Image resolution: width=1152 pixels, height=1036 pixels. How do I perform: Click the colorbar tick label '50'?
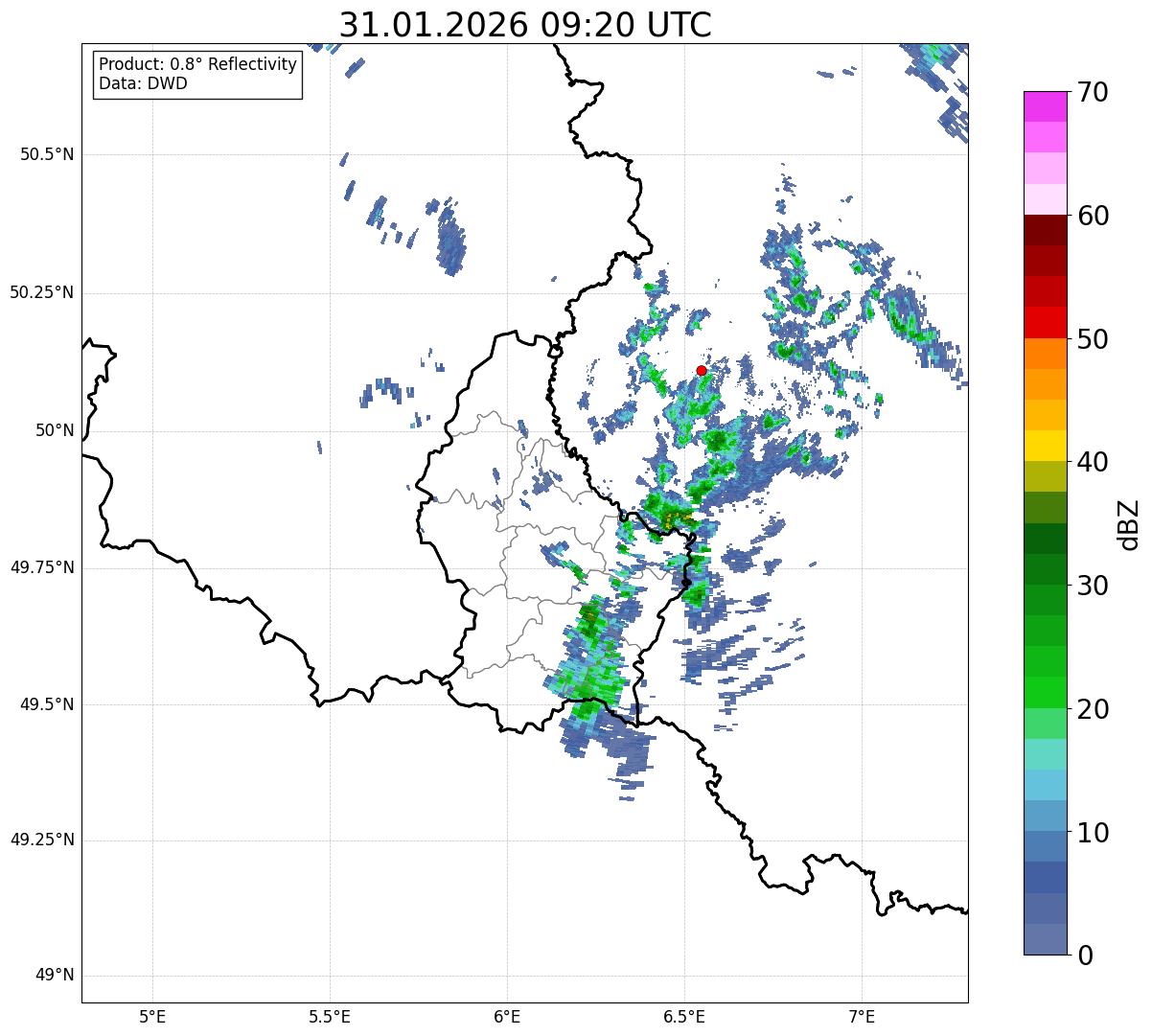coord(1093,339)
